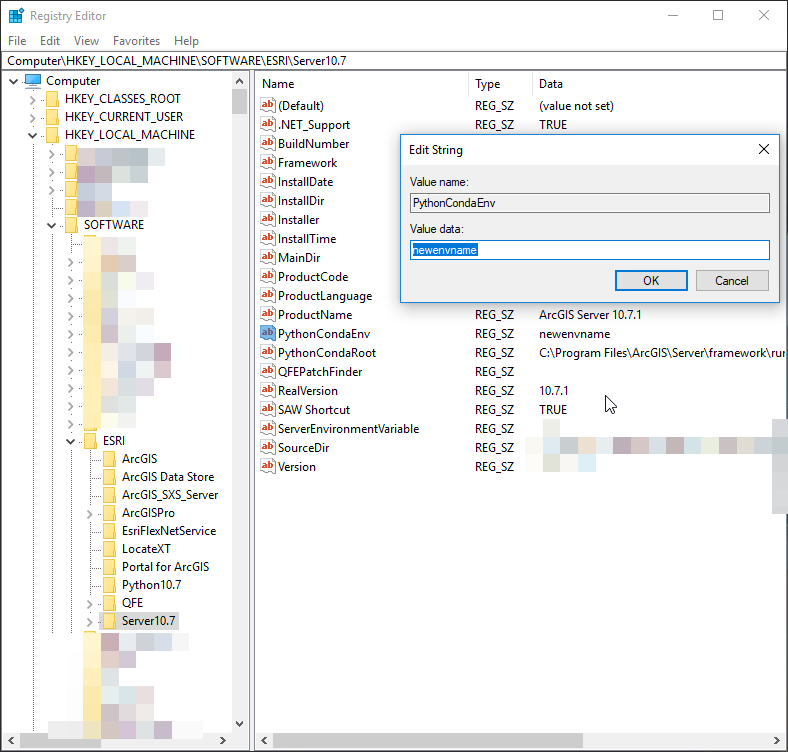This screenshot has width=788, height=752.
Task: Click the PythonCondaEnv string value icon
Action: pos(267,333)
